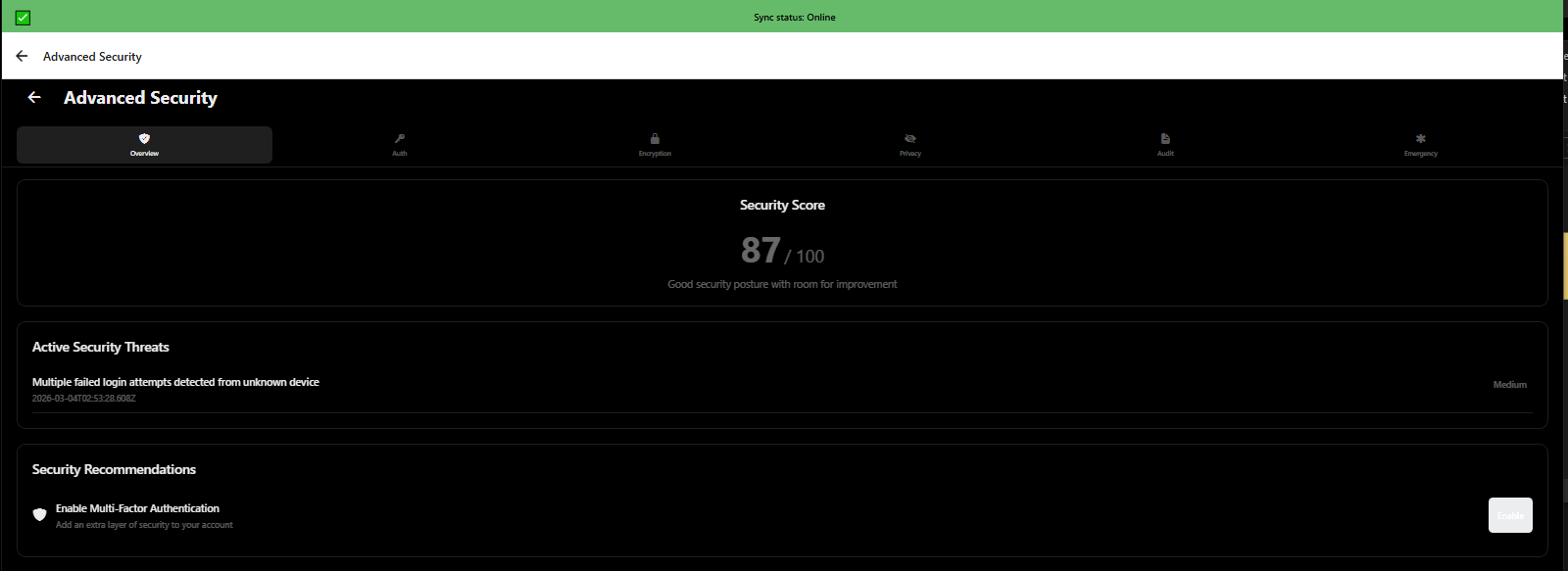This screenshot has width=1568, height=571.
Task: Click the Medium severity label
Action: click(x=1509, y=385)
